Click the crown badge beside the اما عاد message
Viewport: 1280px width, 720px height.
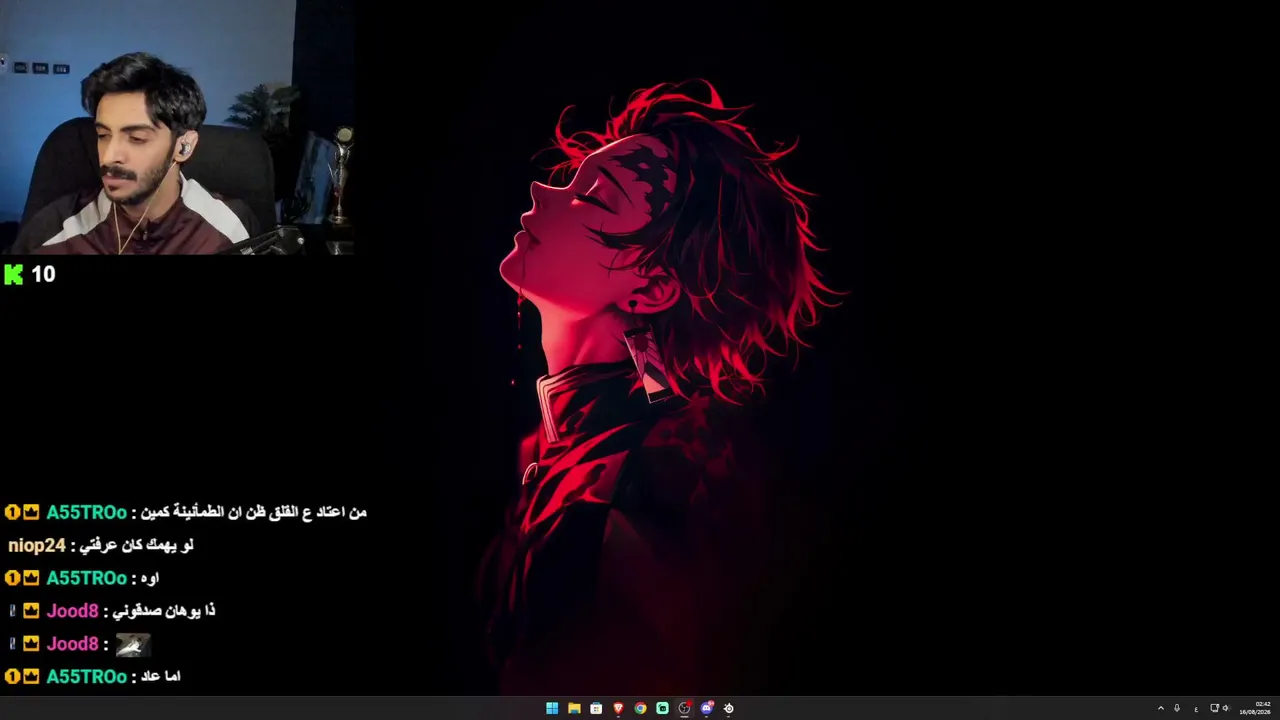[31, 677]
